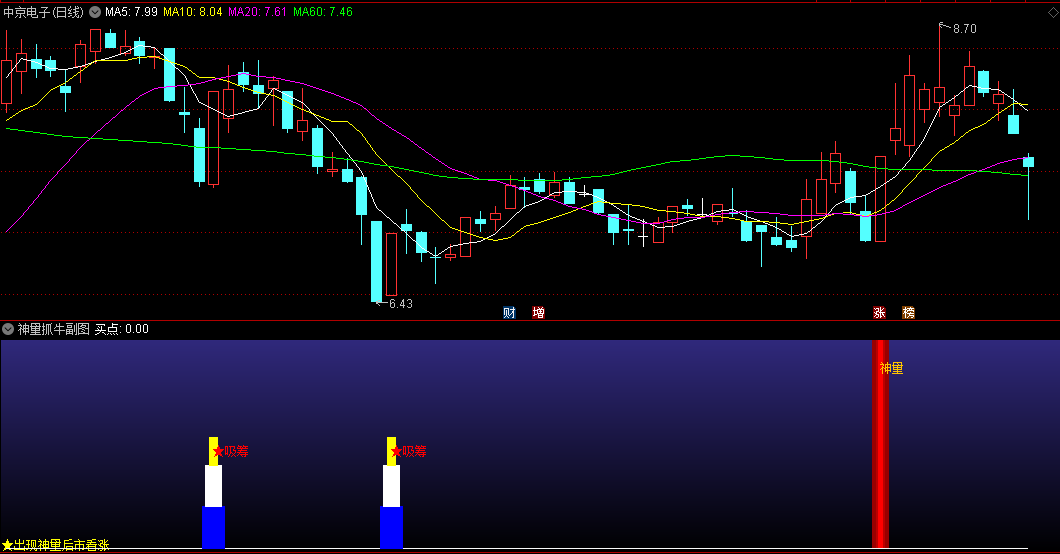Expand the 神里抓牛副图 indicator dropdown arrow
This screenshot has height=554, width=1060.
8,329
